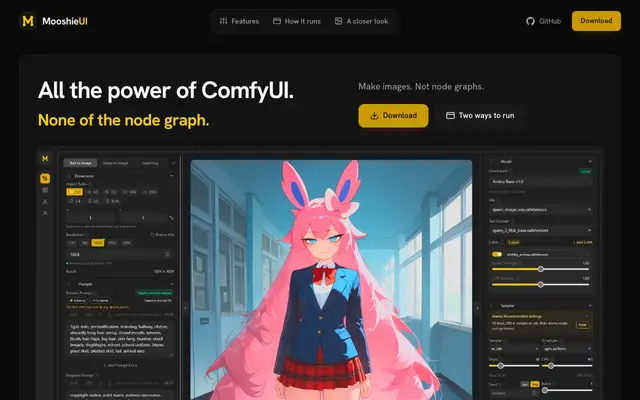Adjust the Batch slider

tap(567, 390)
